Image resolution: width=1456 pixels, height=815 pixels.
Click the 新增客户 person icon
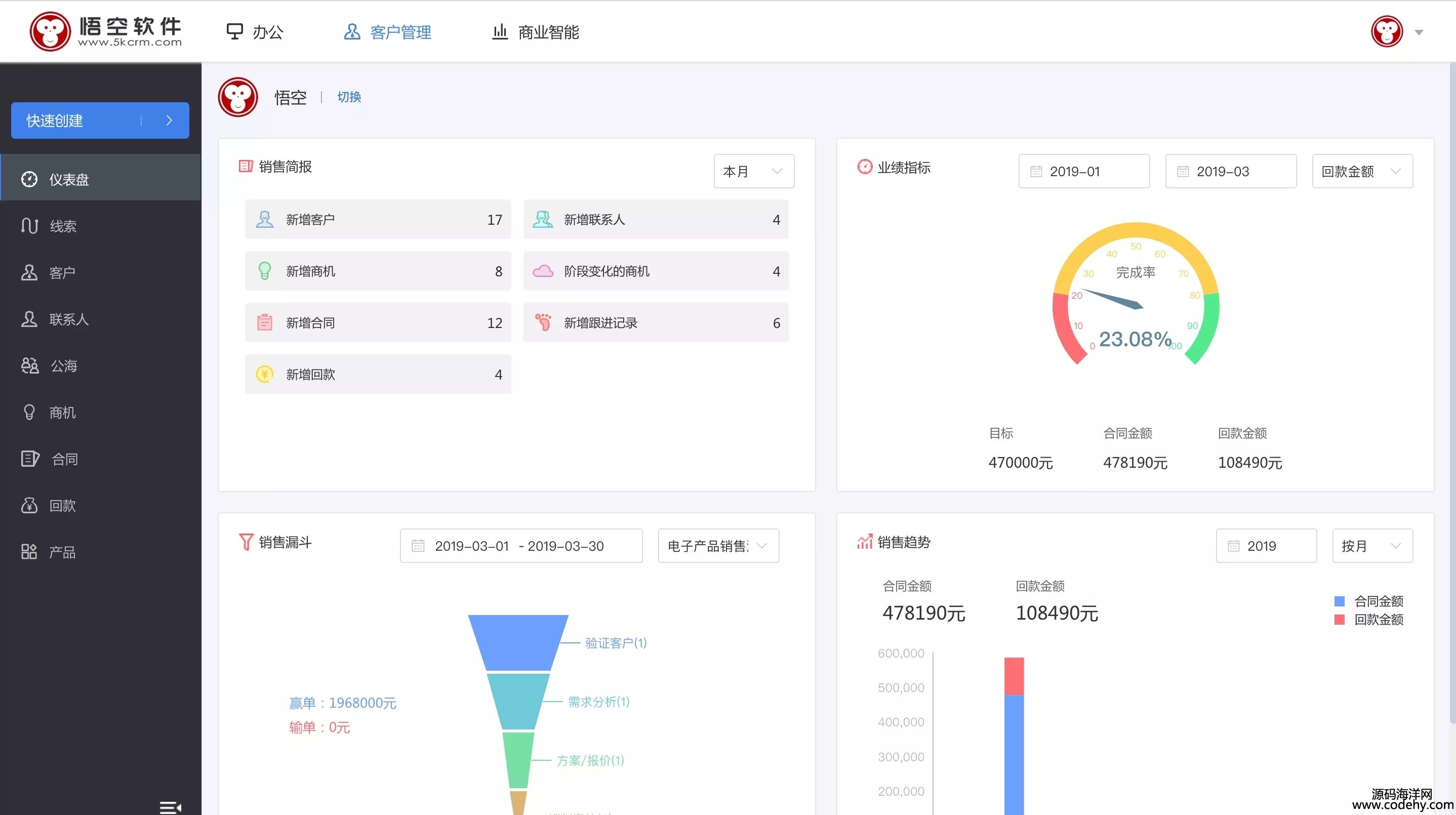click(265, 219)
